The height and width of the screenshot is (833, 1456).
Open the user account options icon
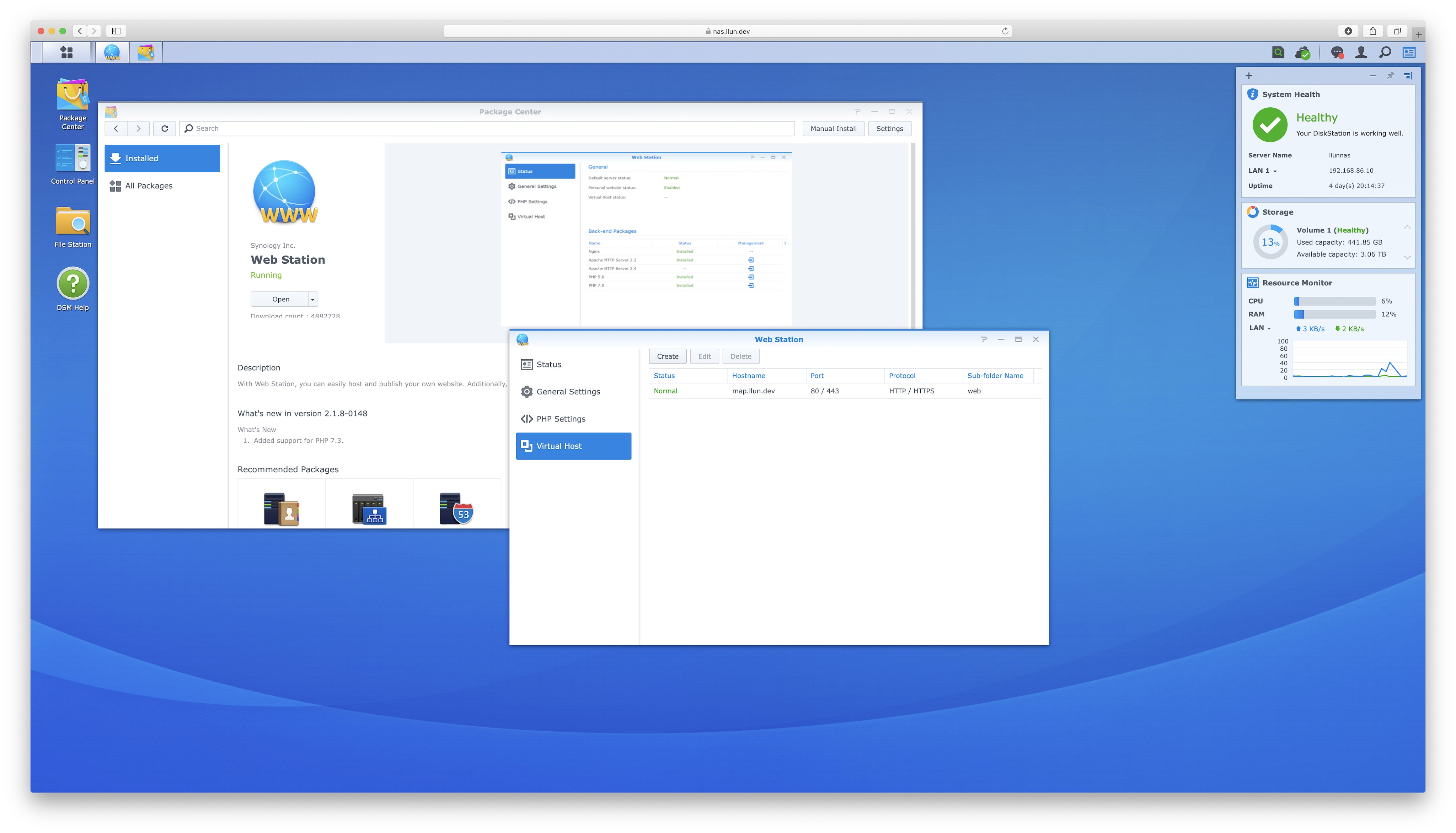pyautogui.click(x=1361, y=53)
